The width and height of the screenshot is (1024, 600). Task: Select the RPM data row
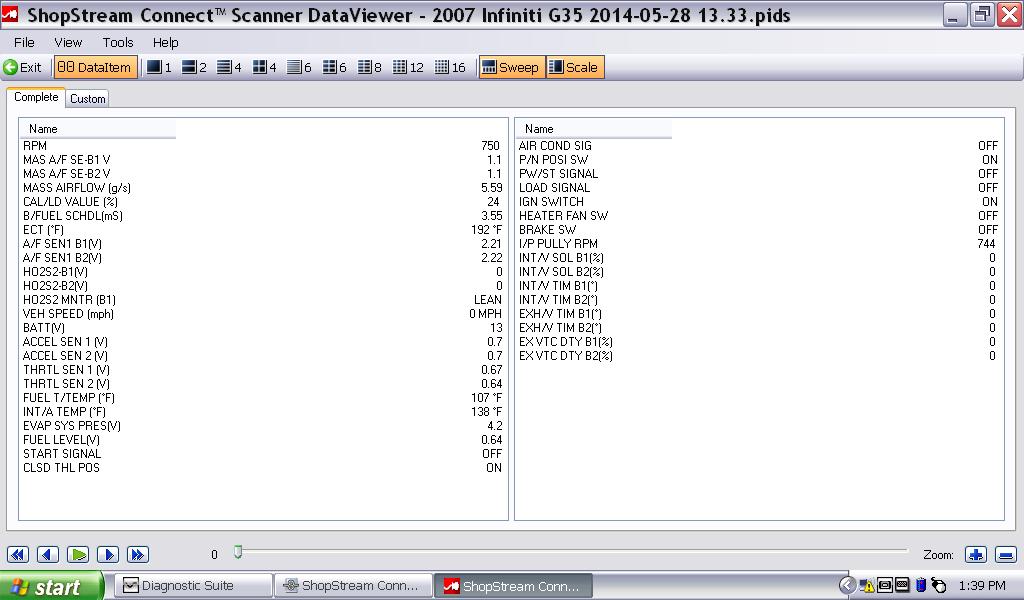[263, 146]
